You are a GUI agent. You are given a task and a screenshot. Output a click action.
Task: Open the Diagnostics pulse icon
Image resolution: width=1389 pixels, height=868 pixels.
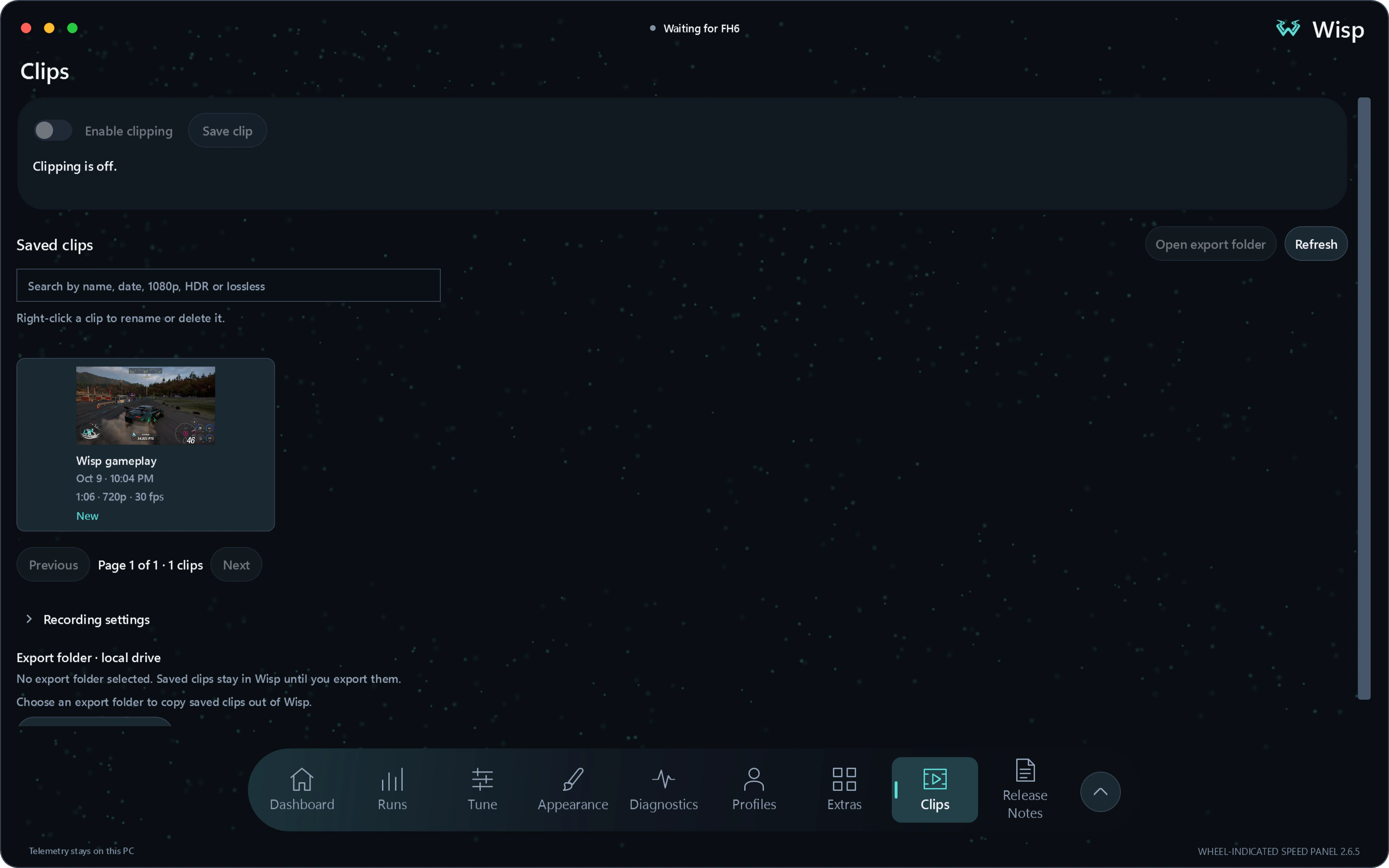(x=664, y=779)
